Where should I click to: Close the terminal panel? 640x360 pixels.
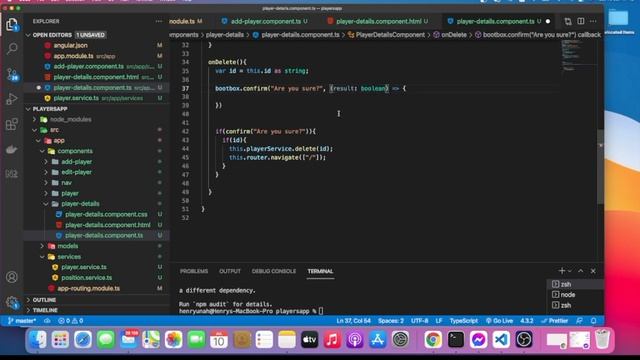coord(593,271)
